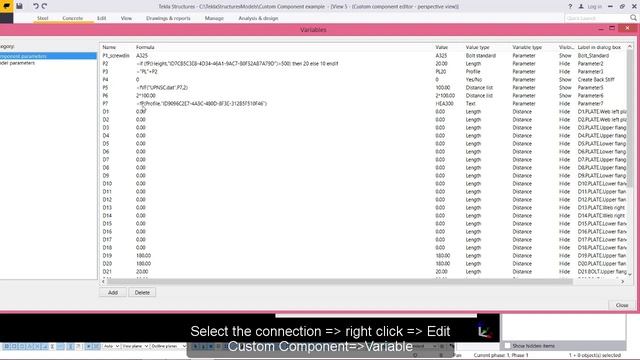Screen dimensions: 640x360
Task: Click into the Quick Launch search field
Action: [597, 18]
